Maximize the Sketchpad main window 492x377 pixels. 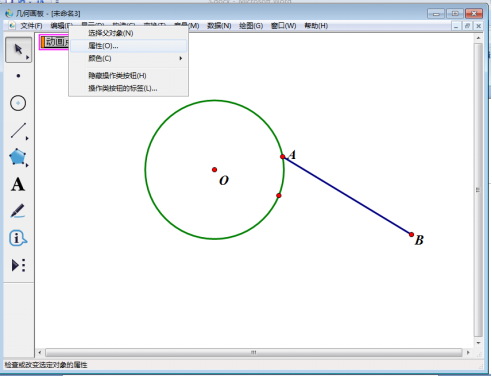[455, 14]
